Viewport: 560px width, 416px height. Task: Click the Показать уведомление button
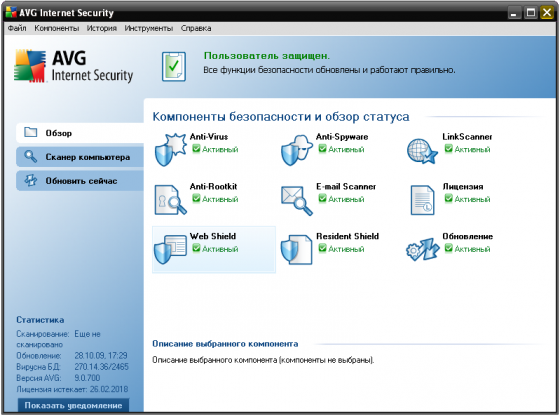(x=73, y=406)
